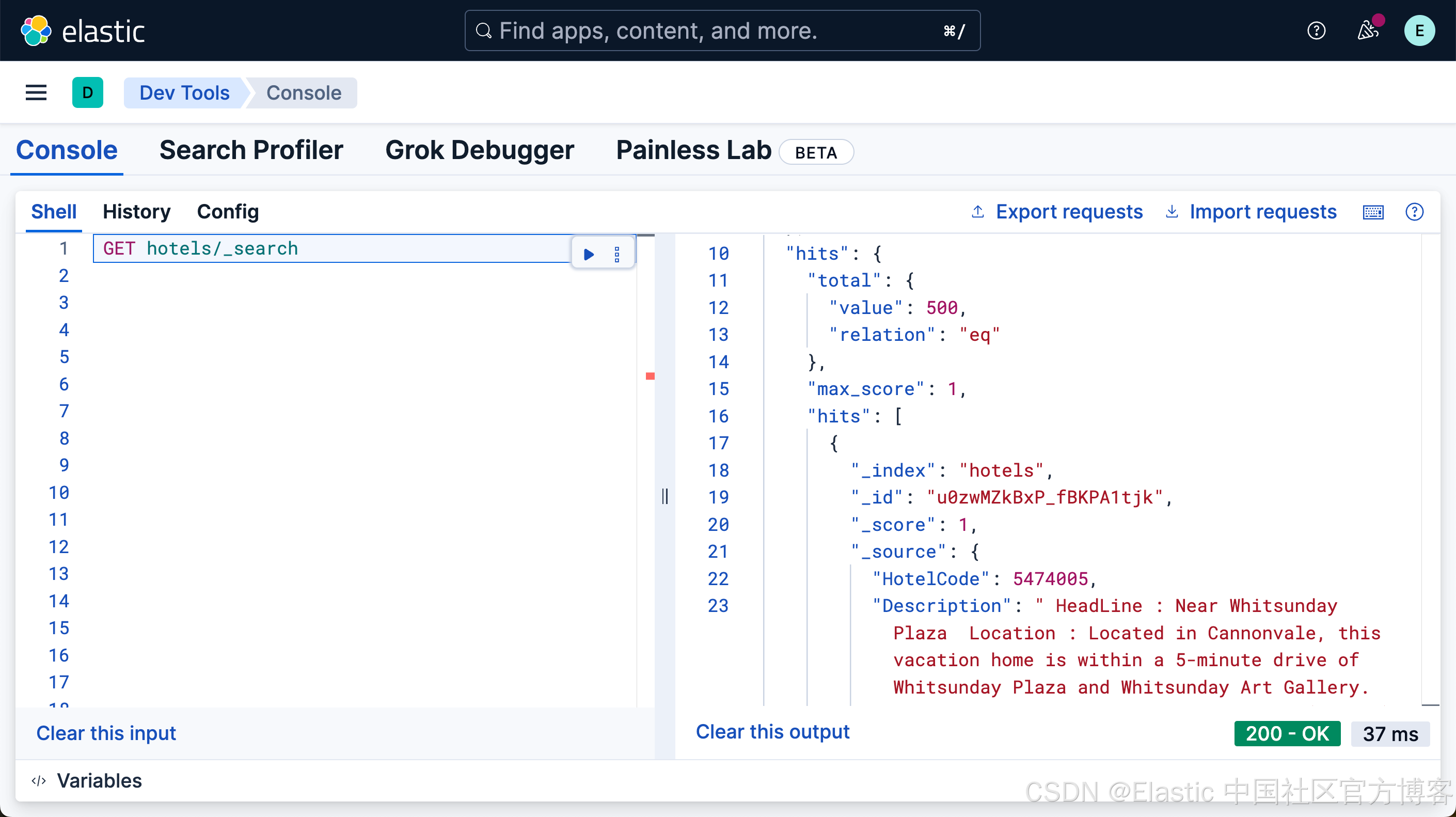This screenshot has height=817, width=1456.
Task: Click the Console breadcrumb
Action: pyautogui.click(x=304, y=93)
